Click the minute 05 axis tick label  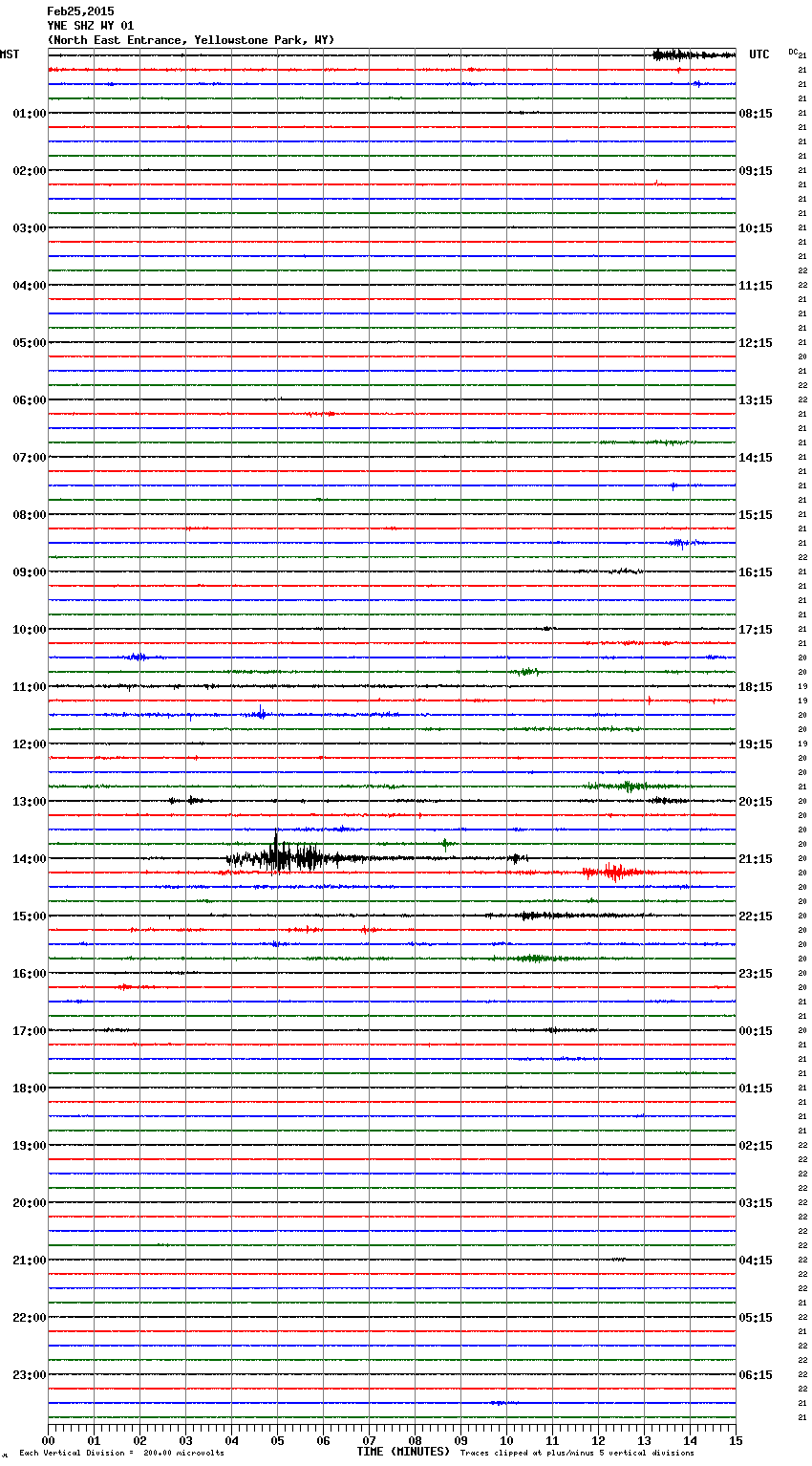277,1440
